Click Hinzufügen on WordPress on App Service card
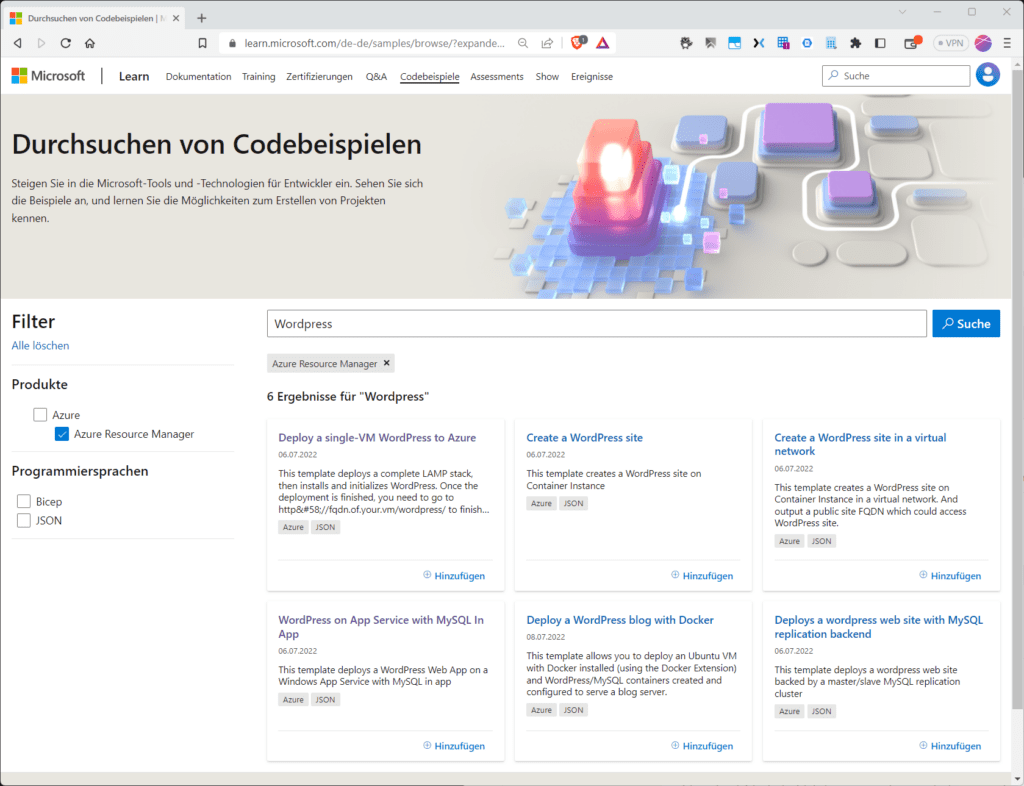This screenshot has height=786, width=1024. coord(454,746)
